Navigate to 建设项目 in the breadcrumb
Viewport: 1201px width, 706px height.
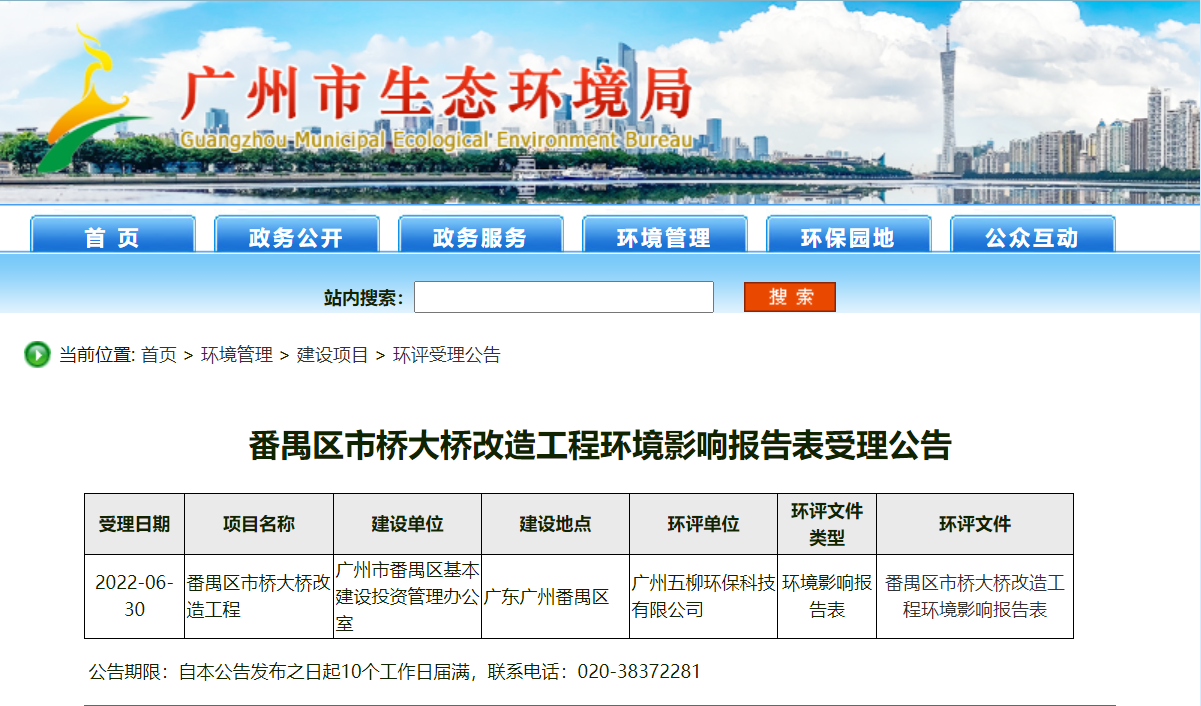332,355
